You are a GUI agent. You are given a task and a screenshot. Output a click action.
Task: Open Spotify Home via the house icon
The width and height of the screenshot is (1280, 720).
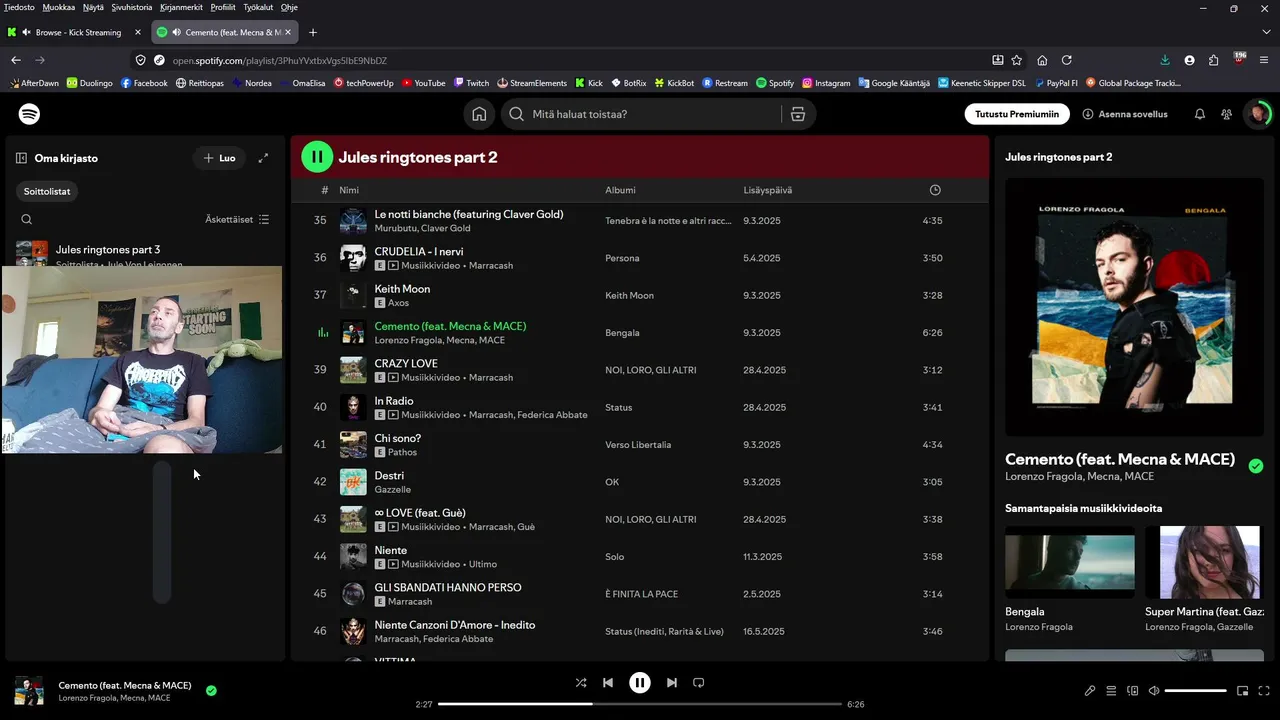coord(480,114)
